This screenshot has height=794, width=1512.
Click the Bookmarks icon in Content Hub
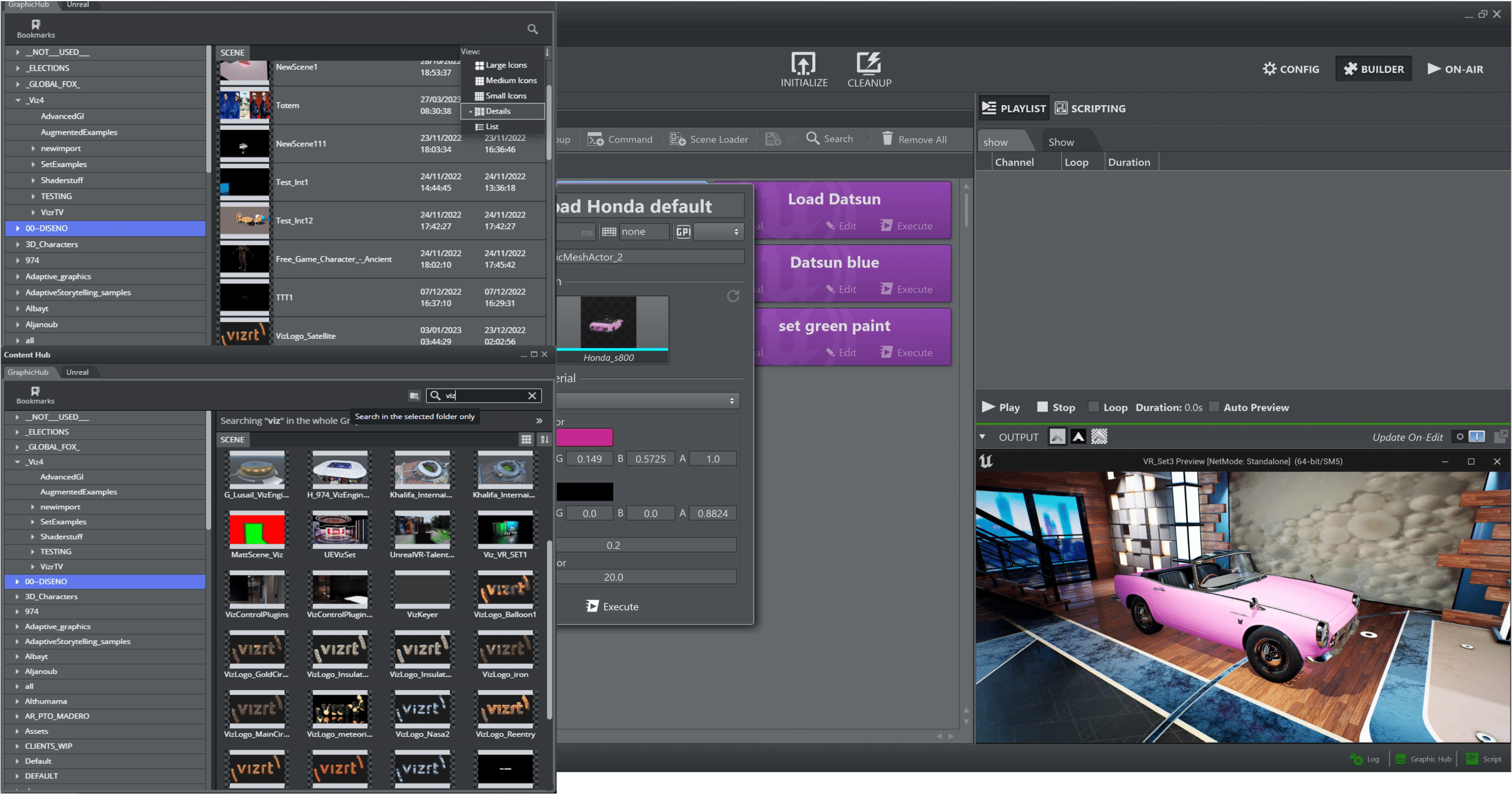(35, 391)
